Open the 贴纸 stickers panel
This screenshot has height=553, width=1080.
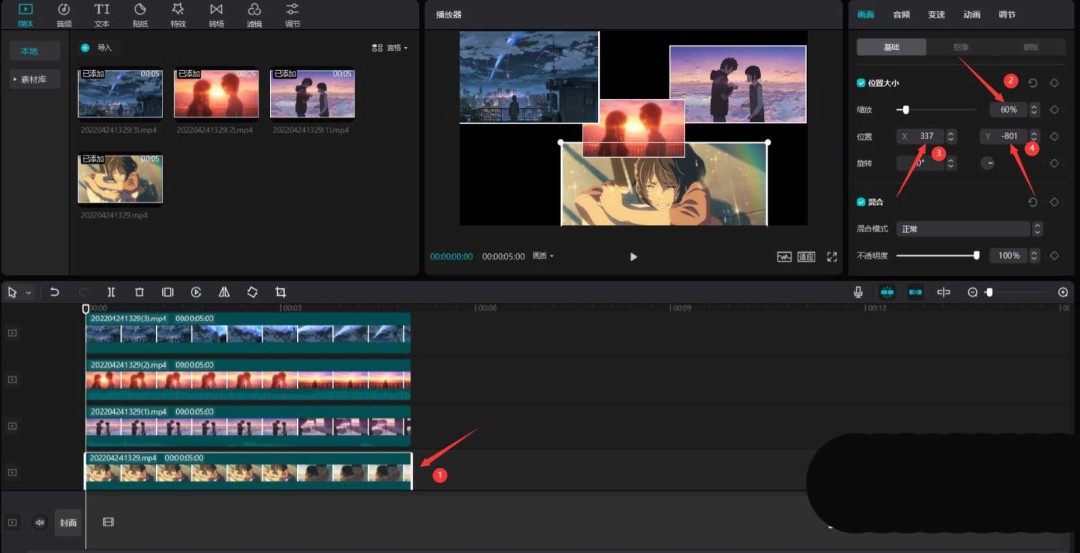click(140, 14)
